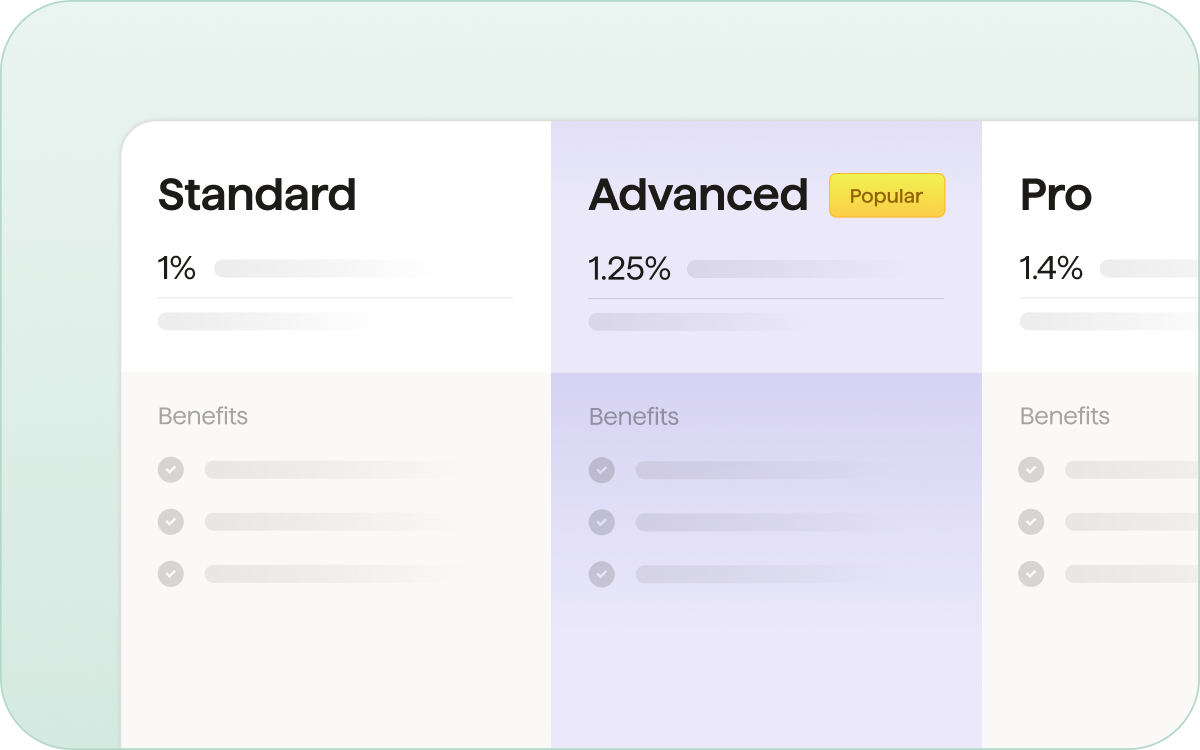This screenshot has width=1200, height=750.
Task: Click the 1.4% rate in Pro
Action: tap(1051, 269)
